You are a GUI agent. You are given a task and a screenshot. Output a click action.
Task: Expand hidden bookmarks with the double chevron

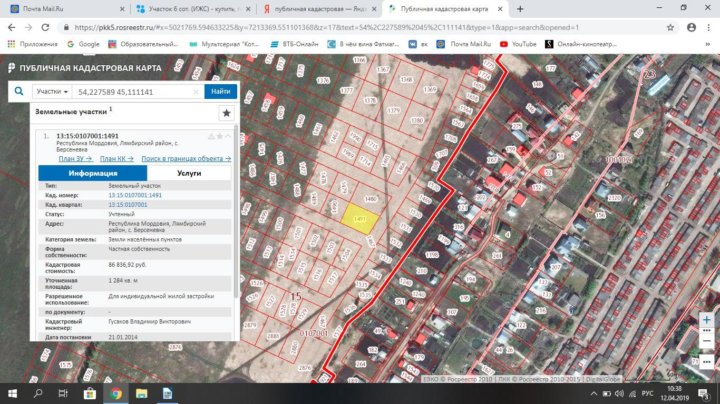pos(708,44)
